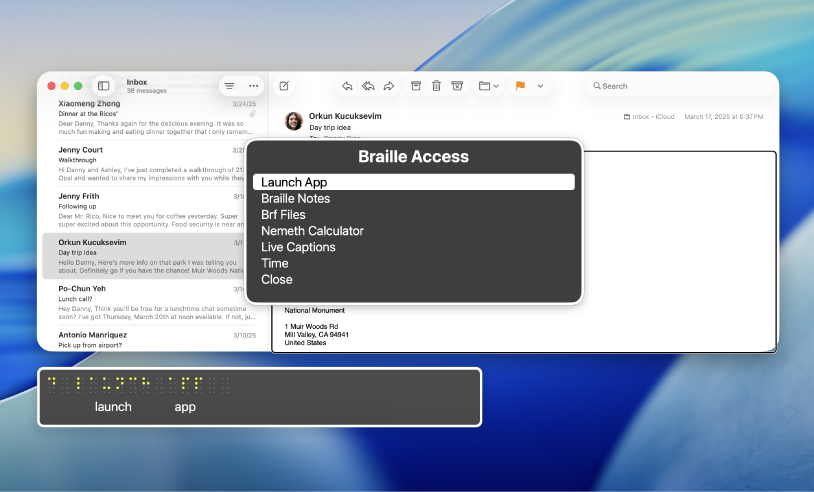Click Orkun Kucuksevim's sender avatar
814x492 pixels.
pyautogui.click(x=294, y=121)
